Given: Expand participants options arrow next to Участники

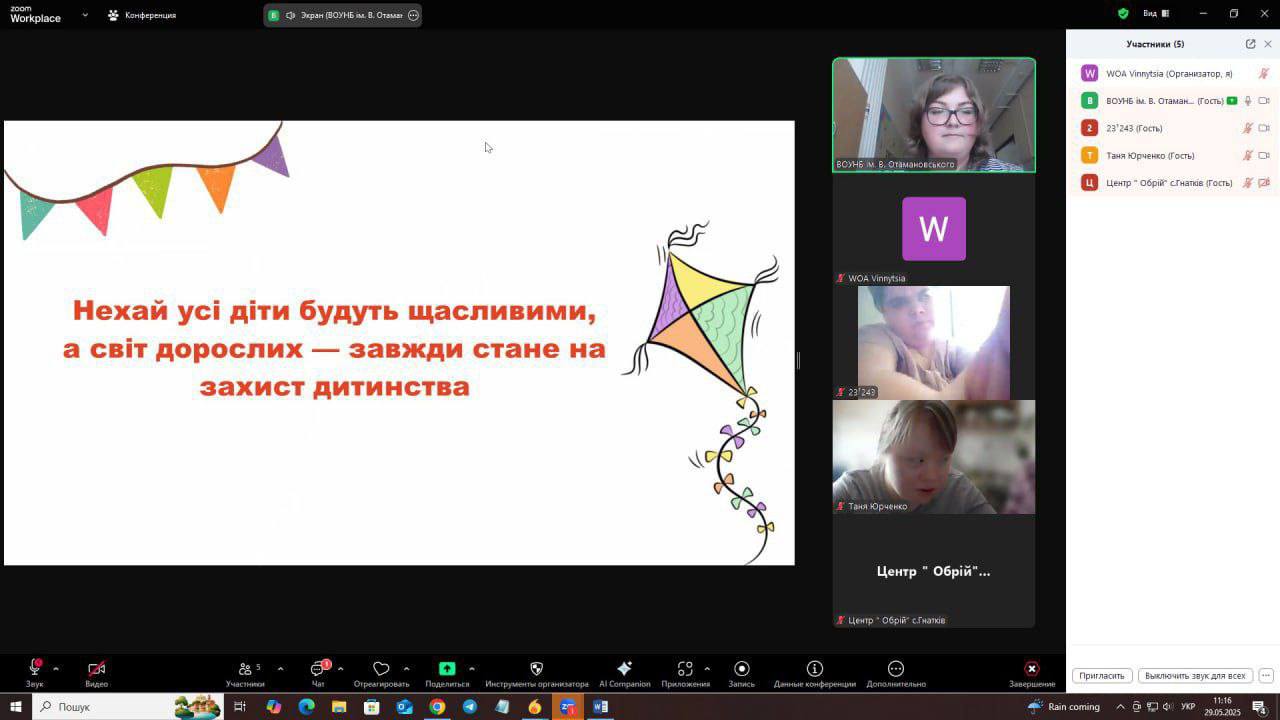Looking at the screenshot, I should (280, 668).
